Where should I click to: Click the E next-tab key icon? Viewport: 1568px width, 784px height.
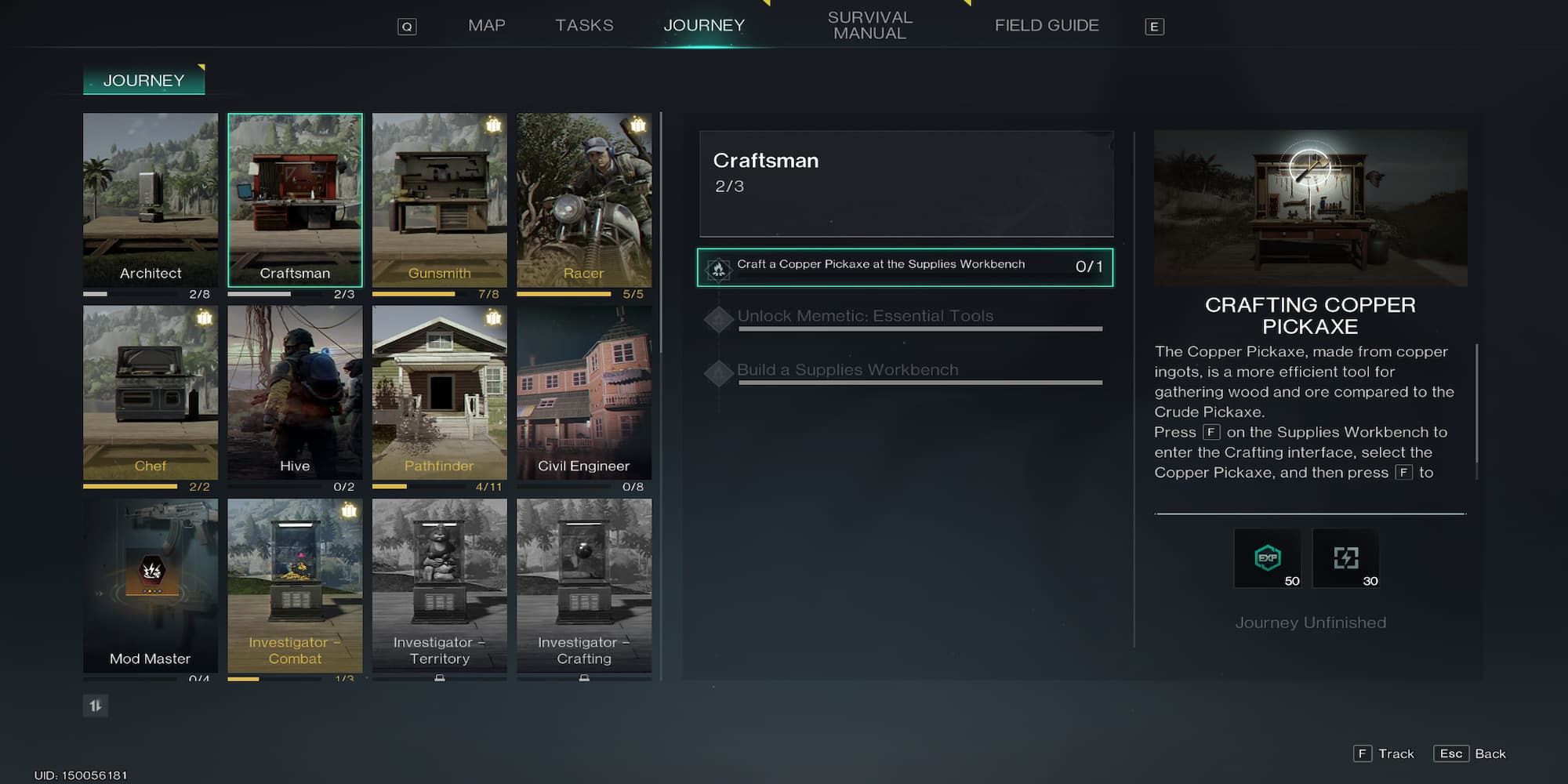(x=1154, y=27)
